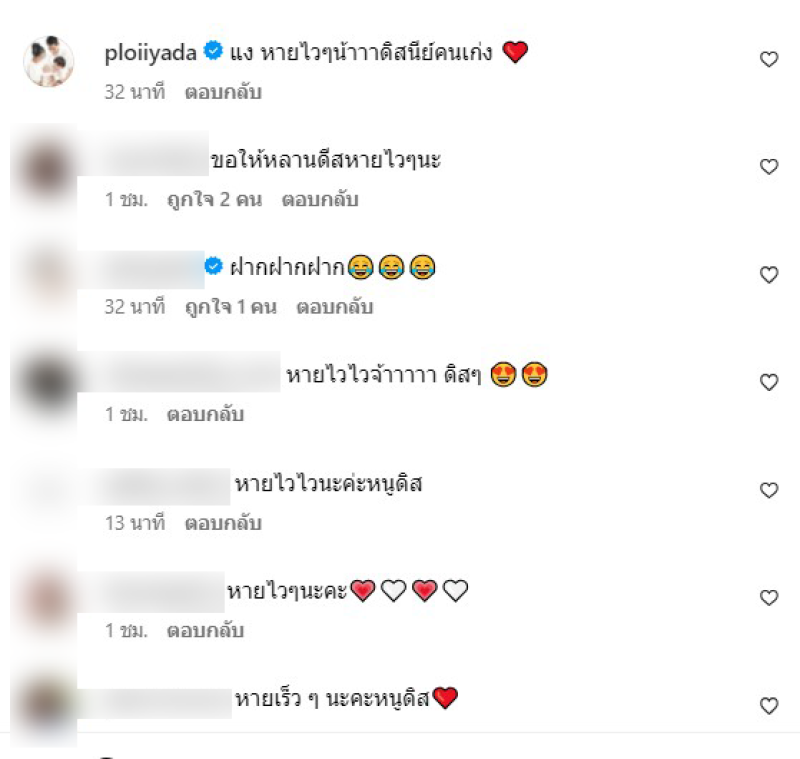
Task: Like the 'หายไวไวจ้าาาาา ดิสๆ' comment
Action: tap(769, 383)
